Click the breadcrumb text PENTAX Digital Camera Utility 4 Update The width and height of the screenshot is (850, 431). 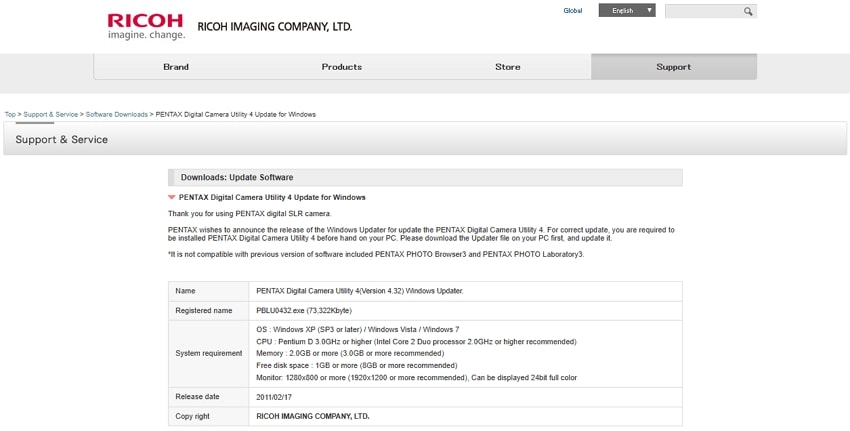pos(236,115)
